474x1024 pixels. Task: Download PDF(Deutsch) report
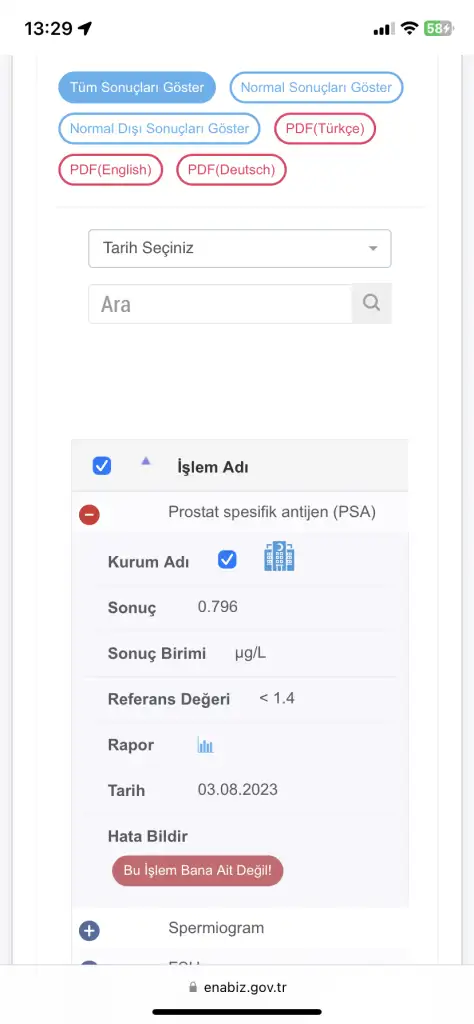(231, 170)
